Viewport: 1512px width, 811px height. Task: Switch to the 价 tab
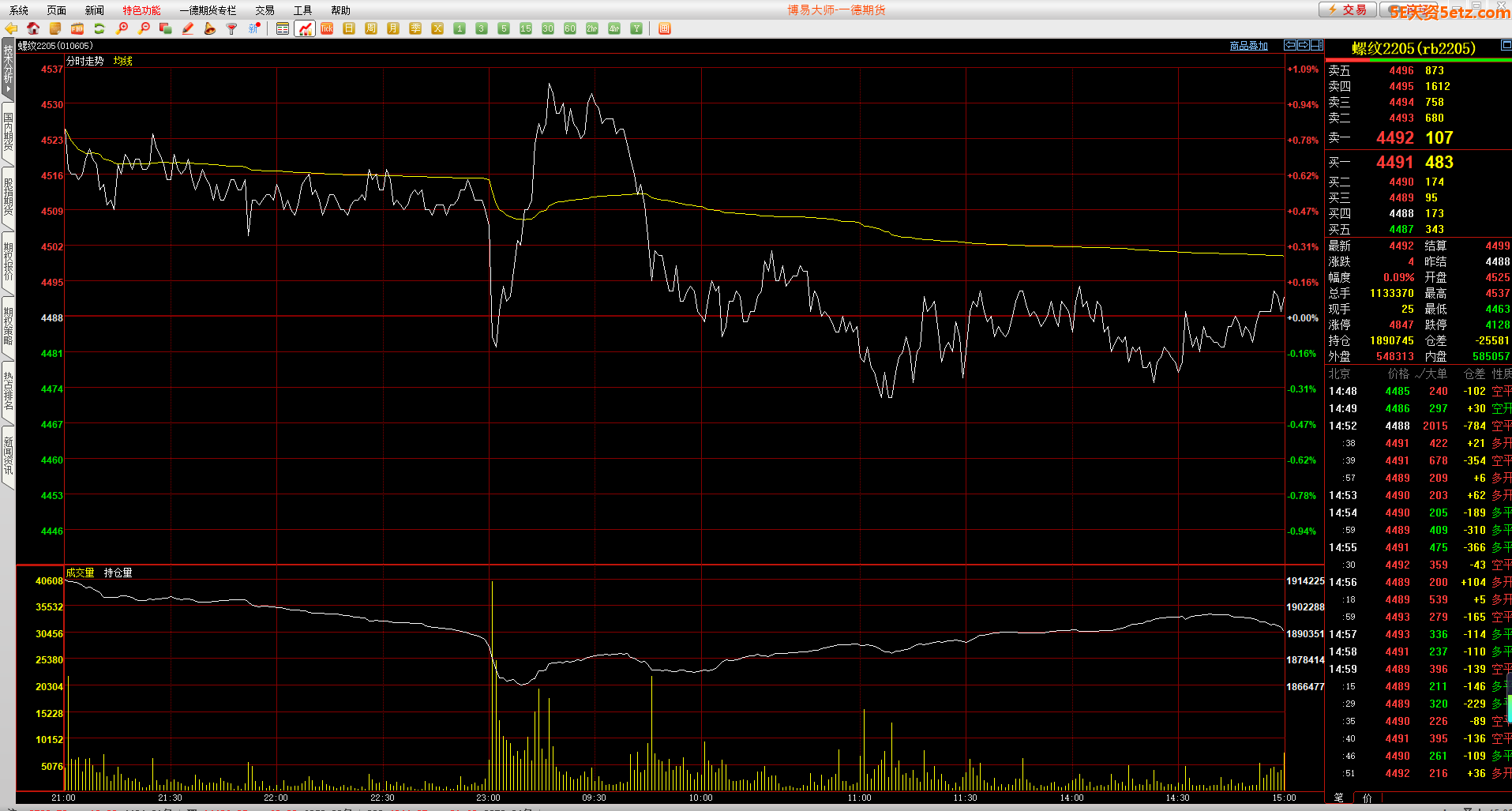(x=1368, y=798)
